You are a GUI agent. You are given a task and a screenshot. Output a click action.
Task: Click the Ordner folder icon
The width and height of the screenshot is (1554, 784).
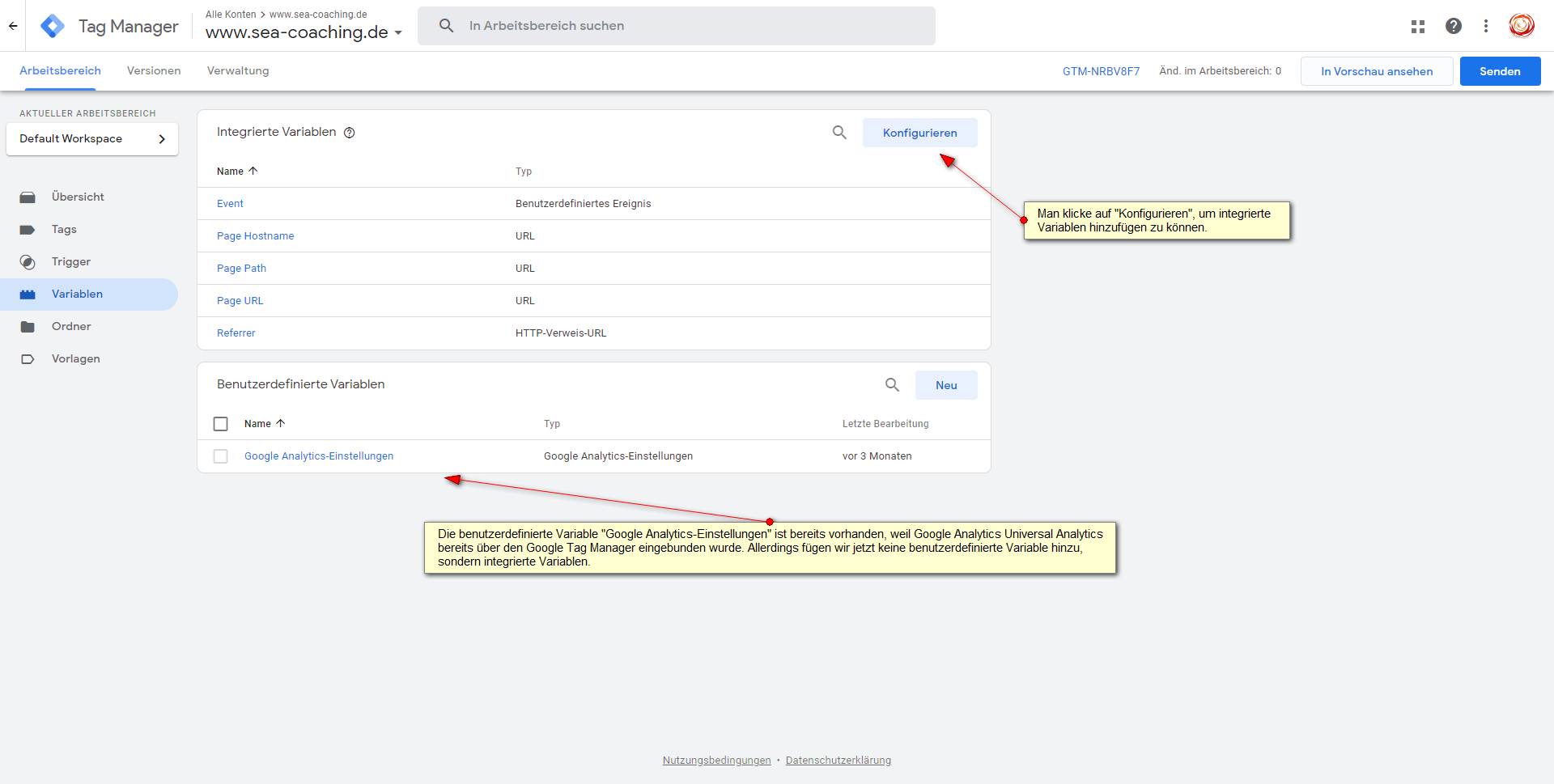28,327
